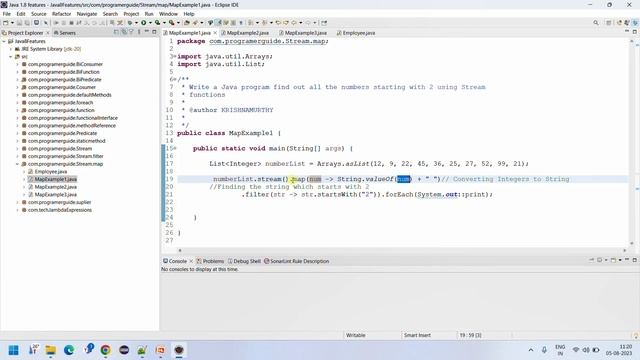Screen dimensions: 640x360
Task: Toggle Mark Occurrences in the toolbar
Action: click(x=218, y=23)
